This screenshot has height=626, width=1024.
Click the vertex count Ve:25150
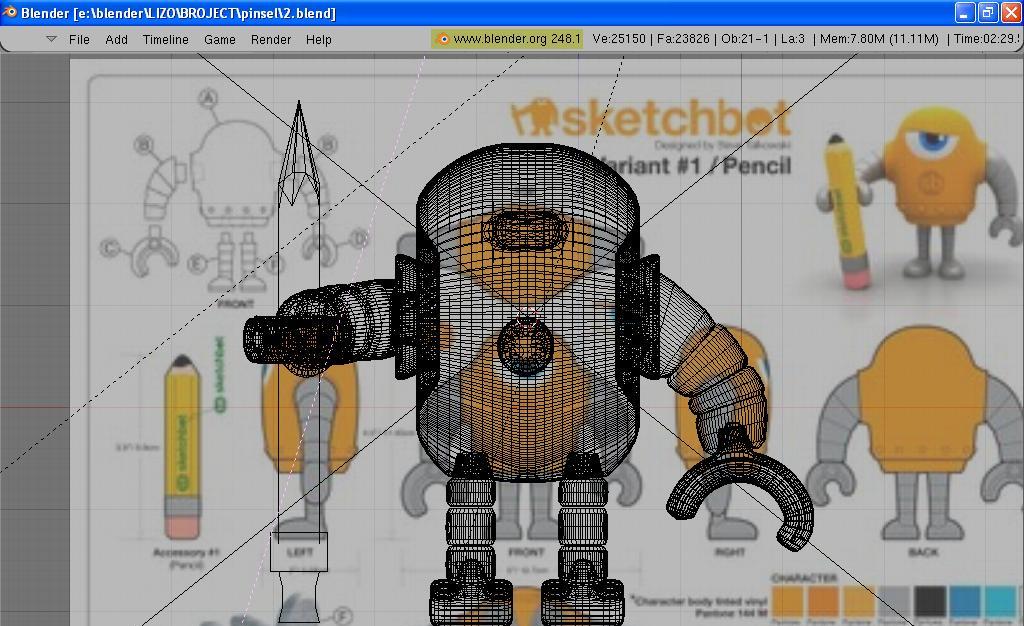pyautogui.click(x=618, y=39)
